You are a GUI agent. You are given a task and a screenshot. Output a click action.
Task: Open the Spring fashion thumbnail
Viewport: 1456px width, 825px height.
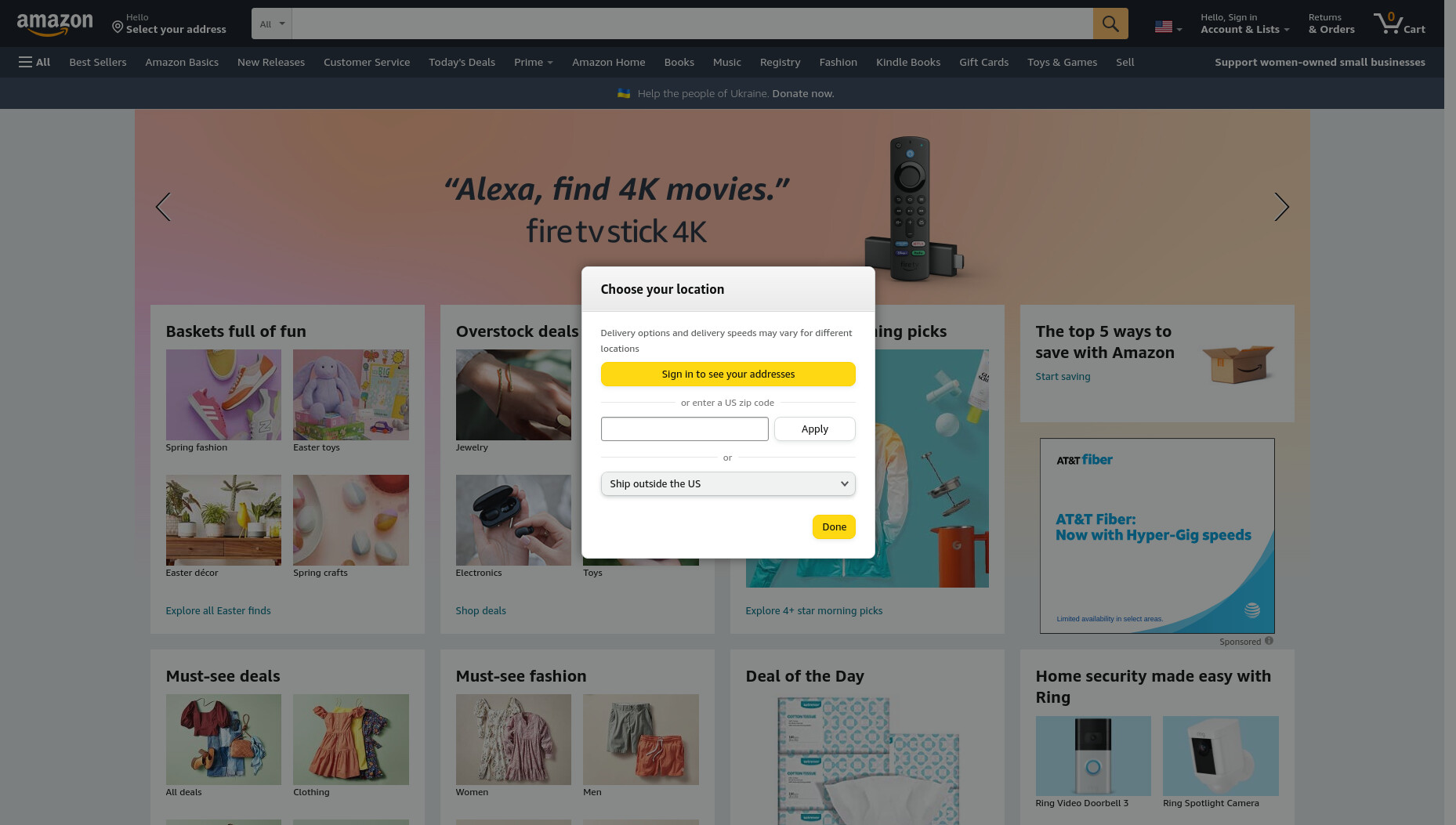click(223, 395)
